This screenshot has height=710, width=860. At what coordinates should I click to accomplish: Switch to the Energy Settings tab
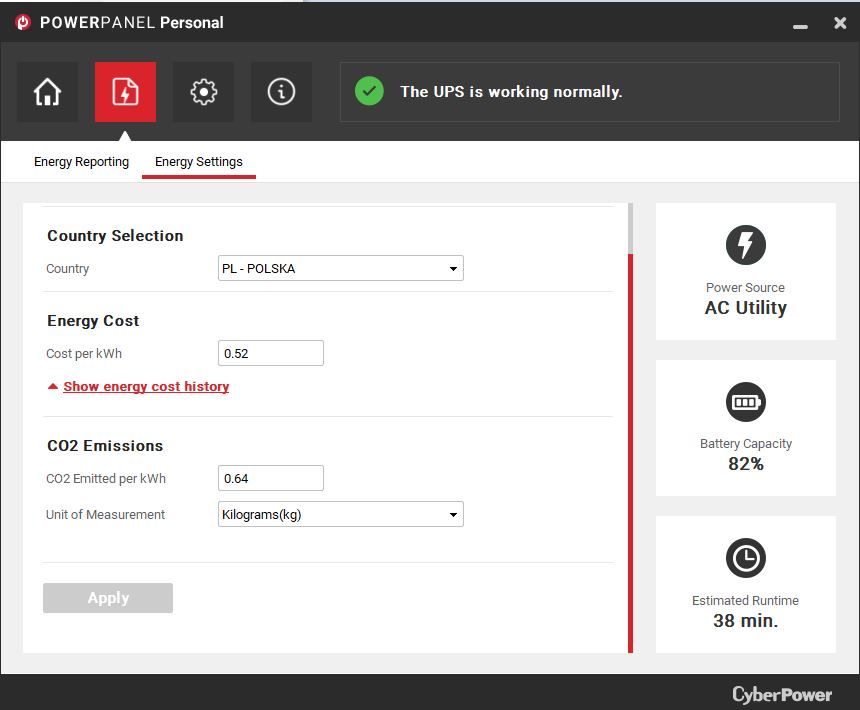coord(199,162)
